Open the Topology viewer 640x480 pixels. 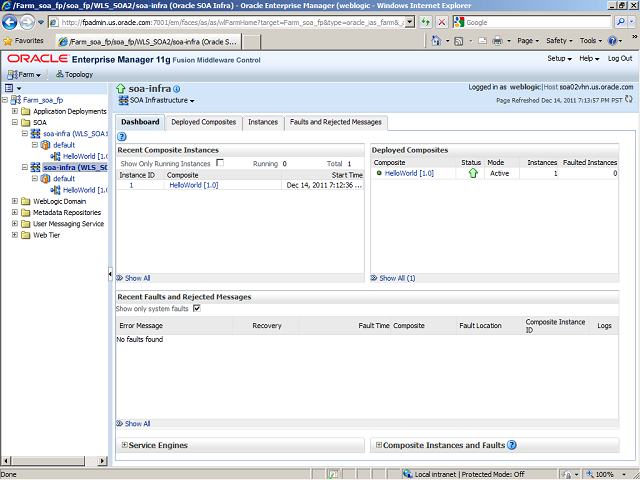click(x=74, y=74)
